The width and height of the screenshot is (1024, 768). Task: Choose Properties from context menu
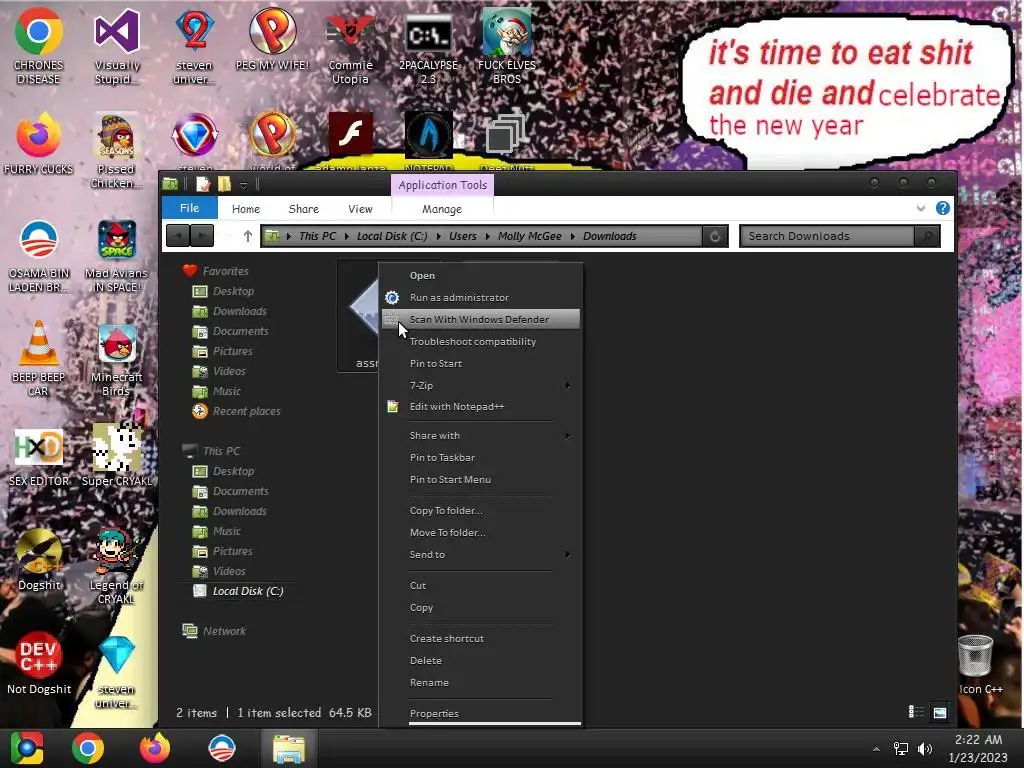[480, 713]
